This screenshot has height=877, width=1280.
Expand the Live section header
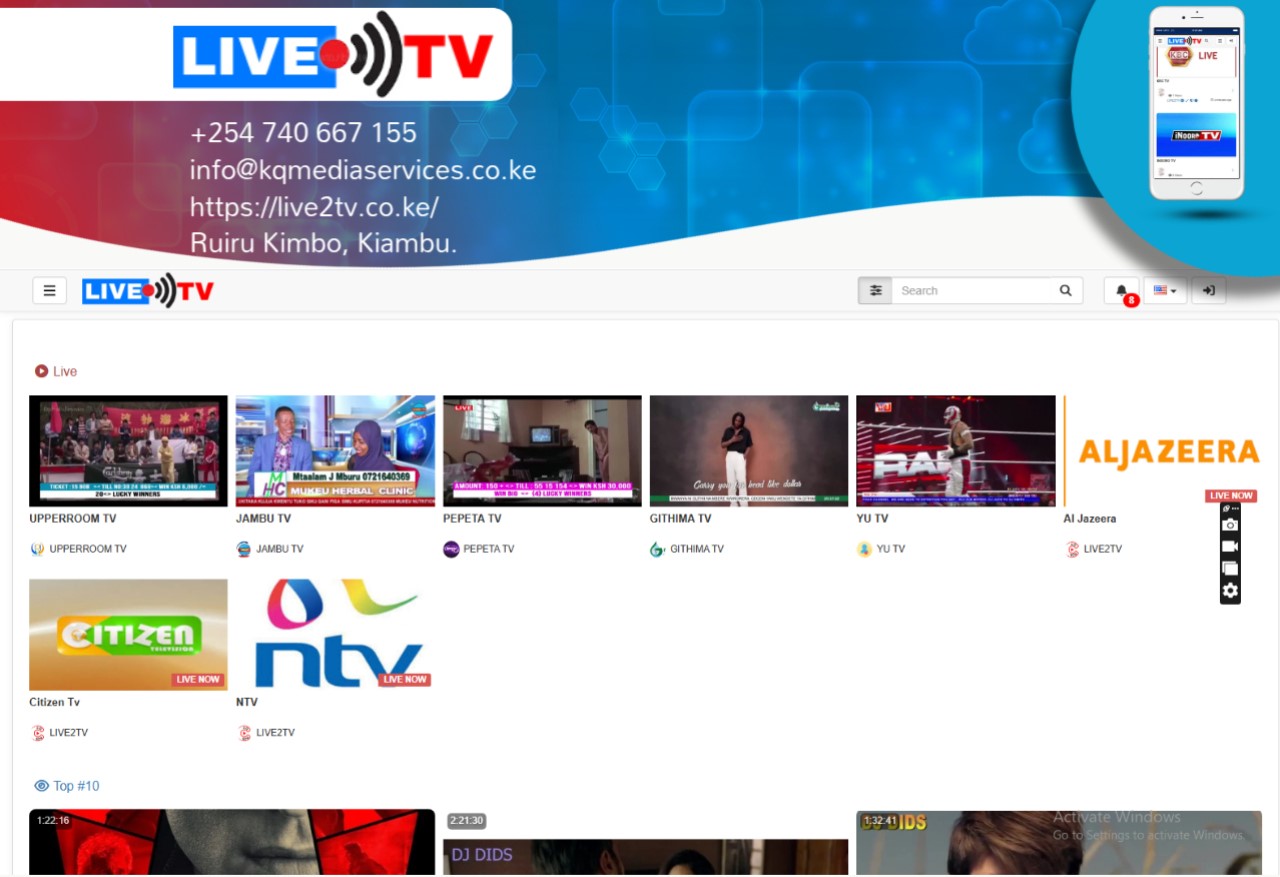(55, 371)
